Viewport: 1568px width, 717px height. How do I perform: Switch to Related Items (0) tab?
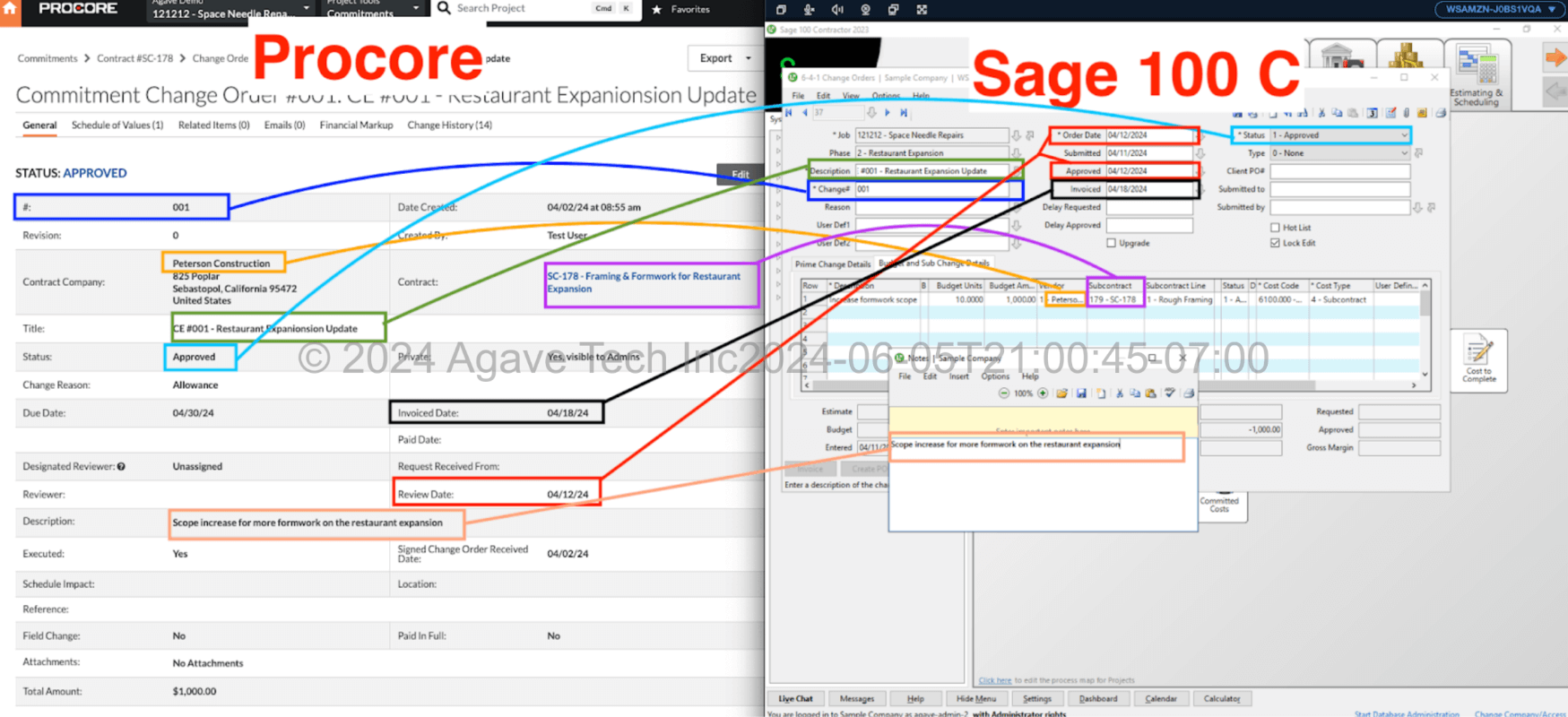click(x=213, y=125)
